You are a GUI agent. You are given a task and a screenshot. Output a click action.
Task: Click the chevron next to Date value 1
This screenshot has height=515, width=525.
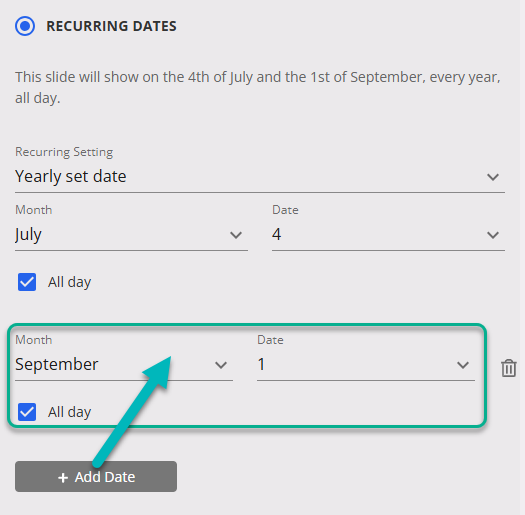click(x=463, y=365)
